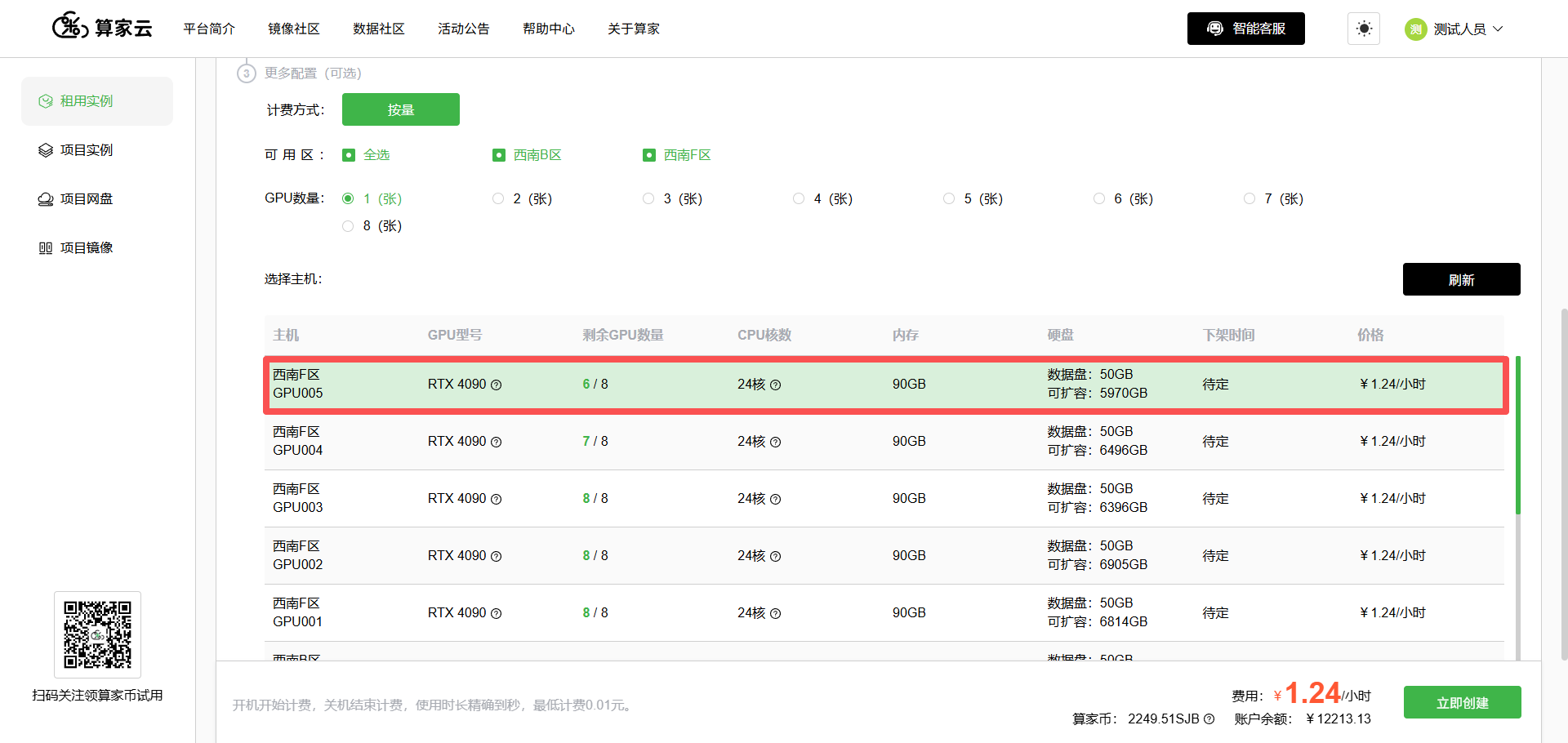Click the RTX 4090 info icon in GPU001 row
The height and width of the screenshot is (743, 1568).
pyautogui.click(x=496, y=613)
